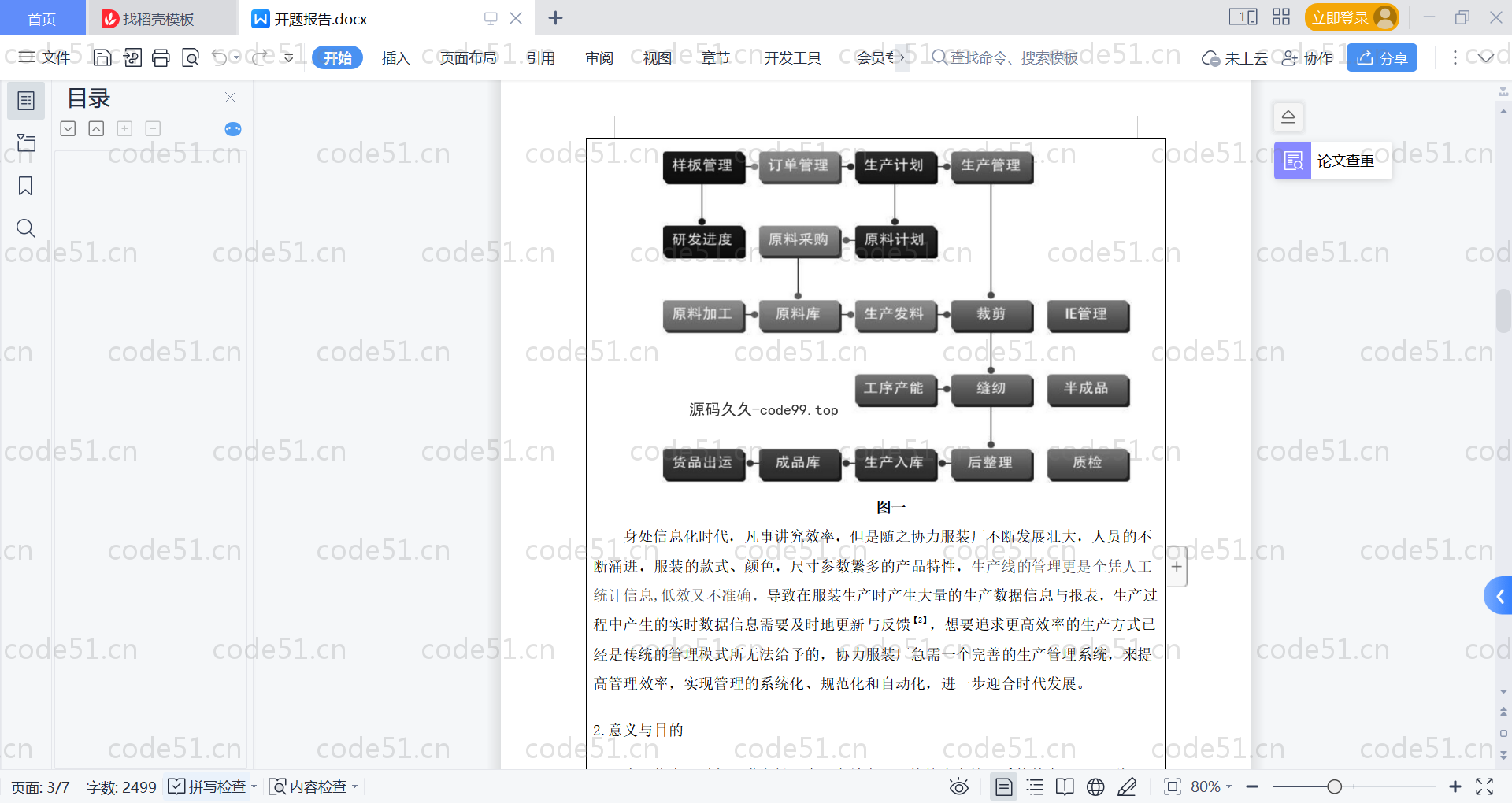Image resolution: width=1512 pixels, height=803 pixels.
Task: Click the export to PDF icon
Action: click(x=132, y=57)
